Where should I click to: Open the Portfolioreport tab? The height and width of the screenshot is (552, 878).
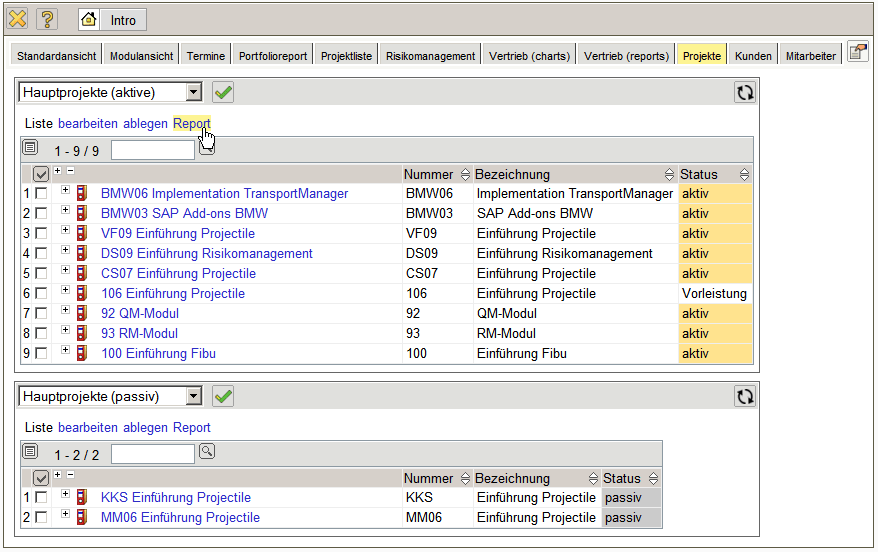click(273, 56)
